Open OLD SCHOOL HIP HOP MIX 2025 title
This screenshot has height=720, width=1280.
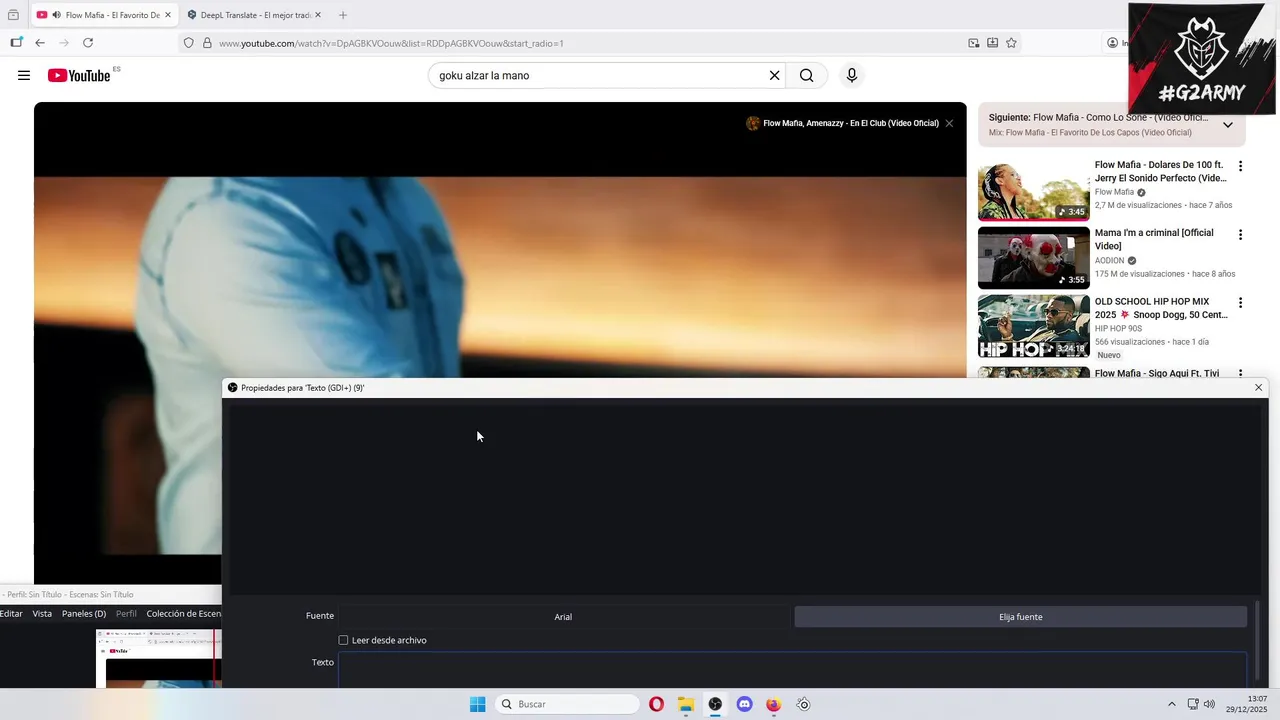click(1160, 308)
